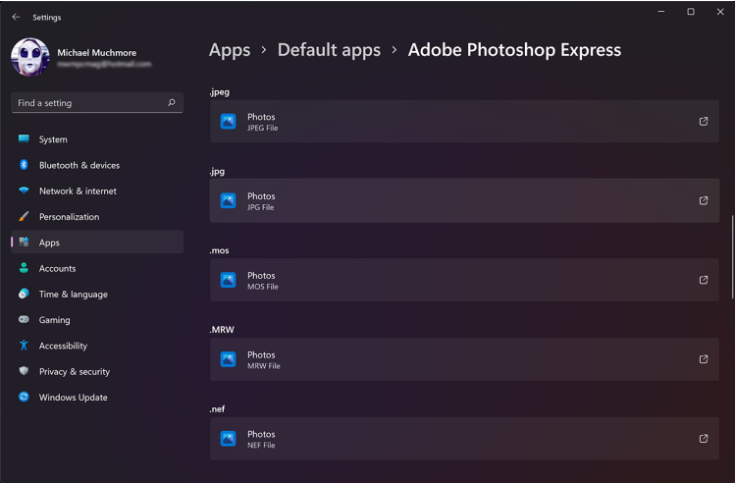Click Photos app icon in MOS File row
The height and width of the screenshot is (483, 735).
(x=228, y=279)
